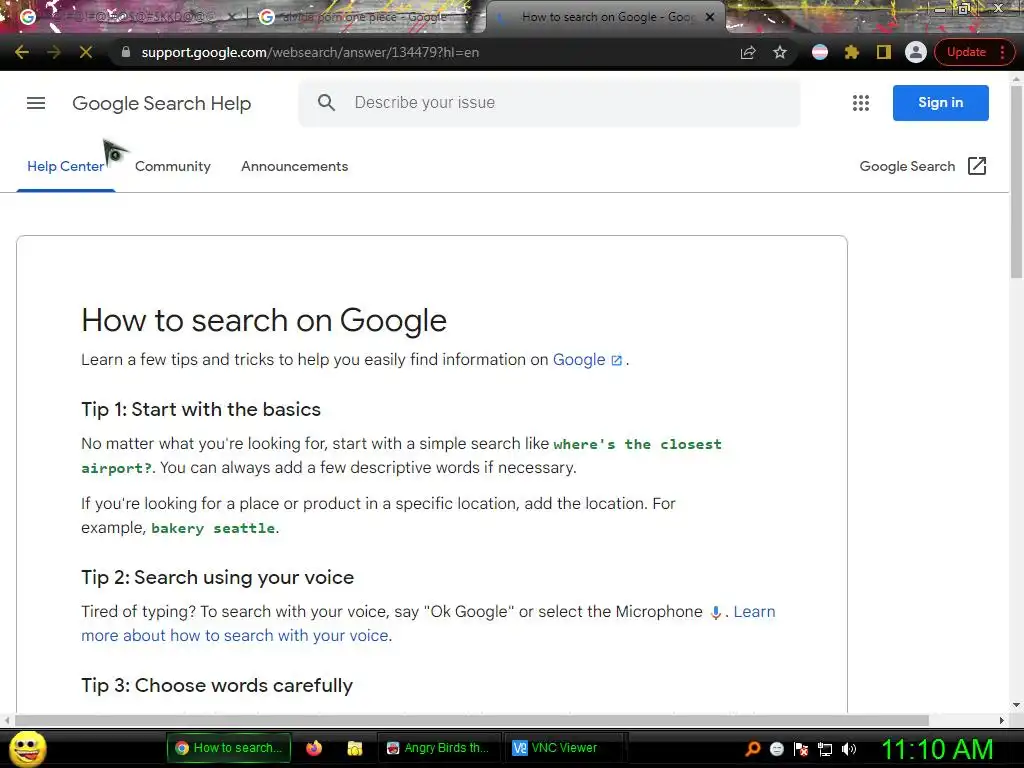The width and height of the screenshot is (1024, 768).
Task: Stop page loading with the X button
Action: pyautogui.click(x=86, y=52)
